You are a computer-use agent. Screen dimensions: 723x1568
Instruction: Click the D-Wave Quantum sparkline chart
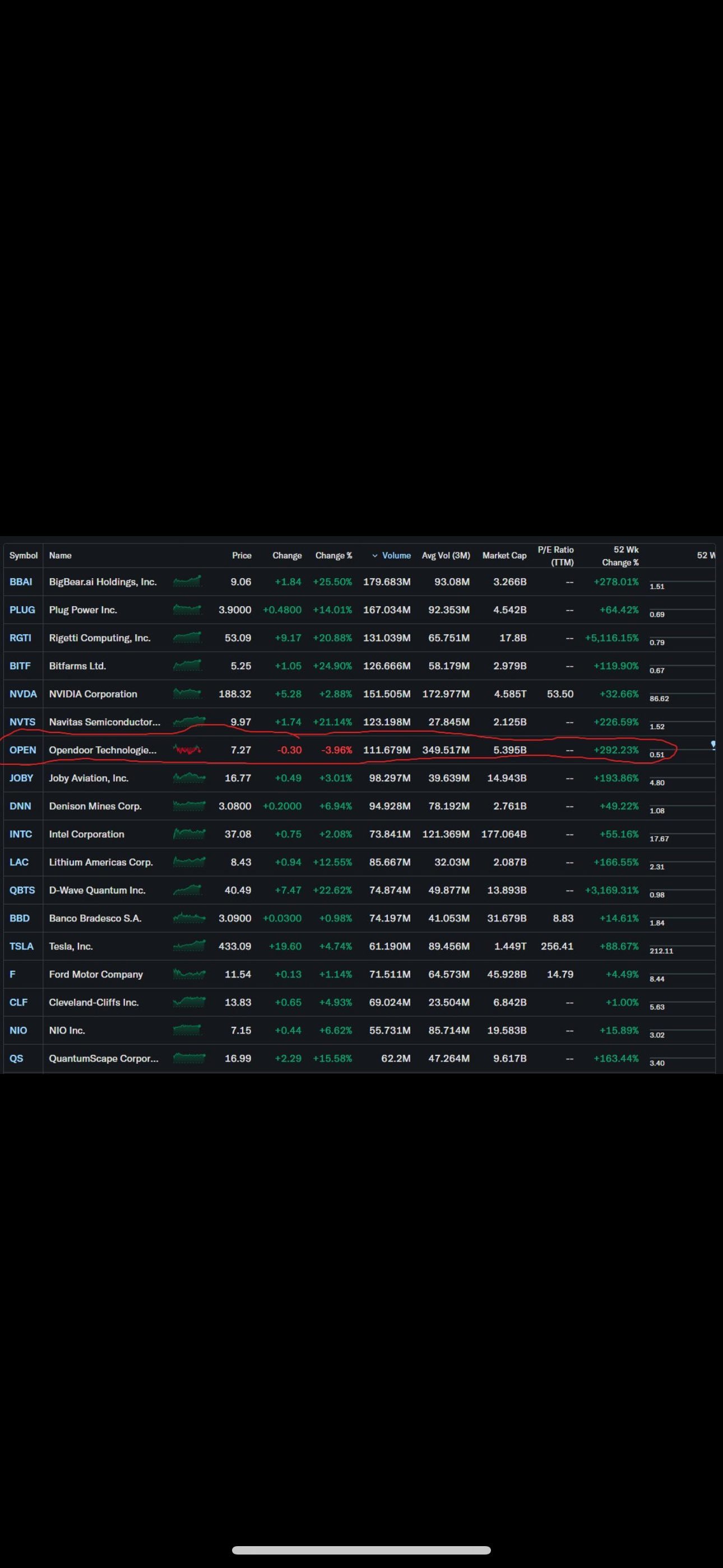(x=187, y=889)
